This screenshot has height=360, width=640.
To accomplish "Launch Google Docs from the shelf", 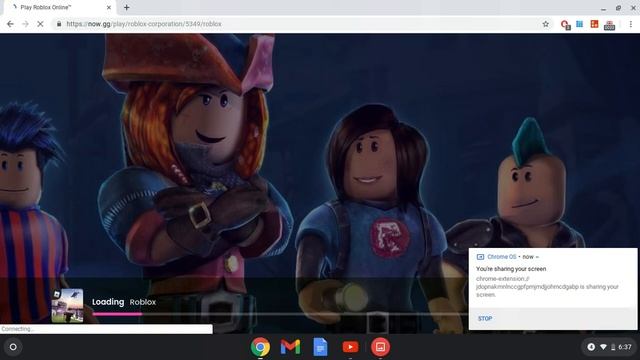I will pyautogui.click(x=320, y=347).
